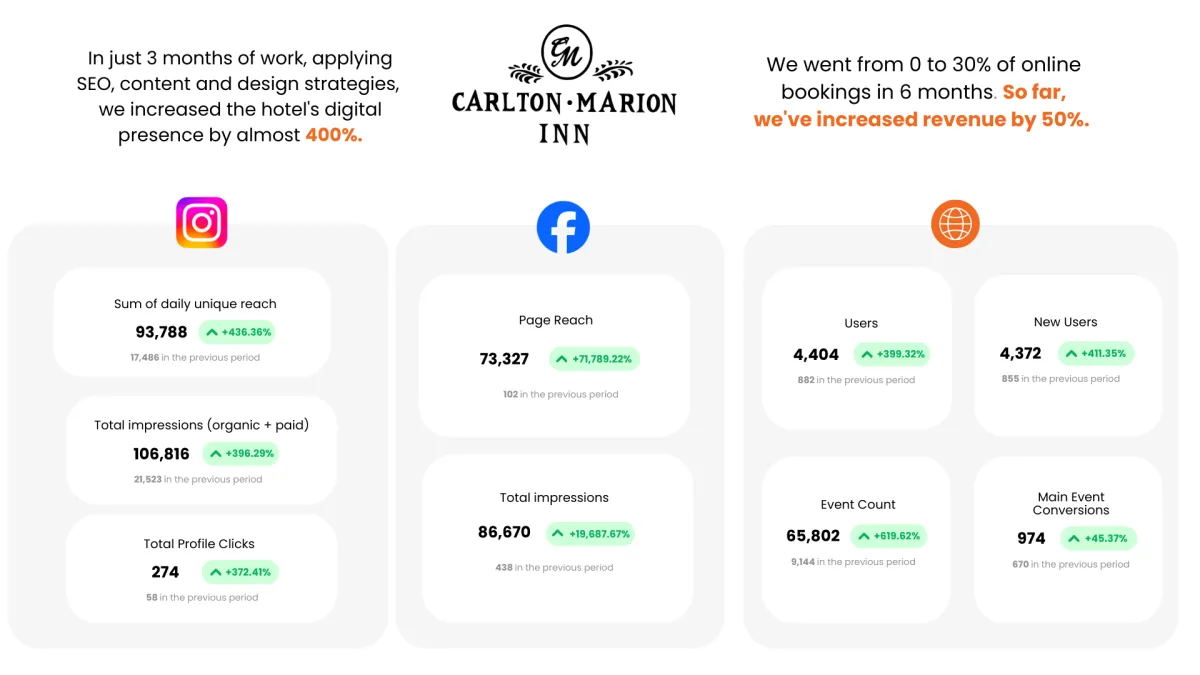Click the Carlton Marion Inn logo
1200x675 pixels.
[564, 86]
